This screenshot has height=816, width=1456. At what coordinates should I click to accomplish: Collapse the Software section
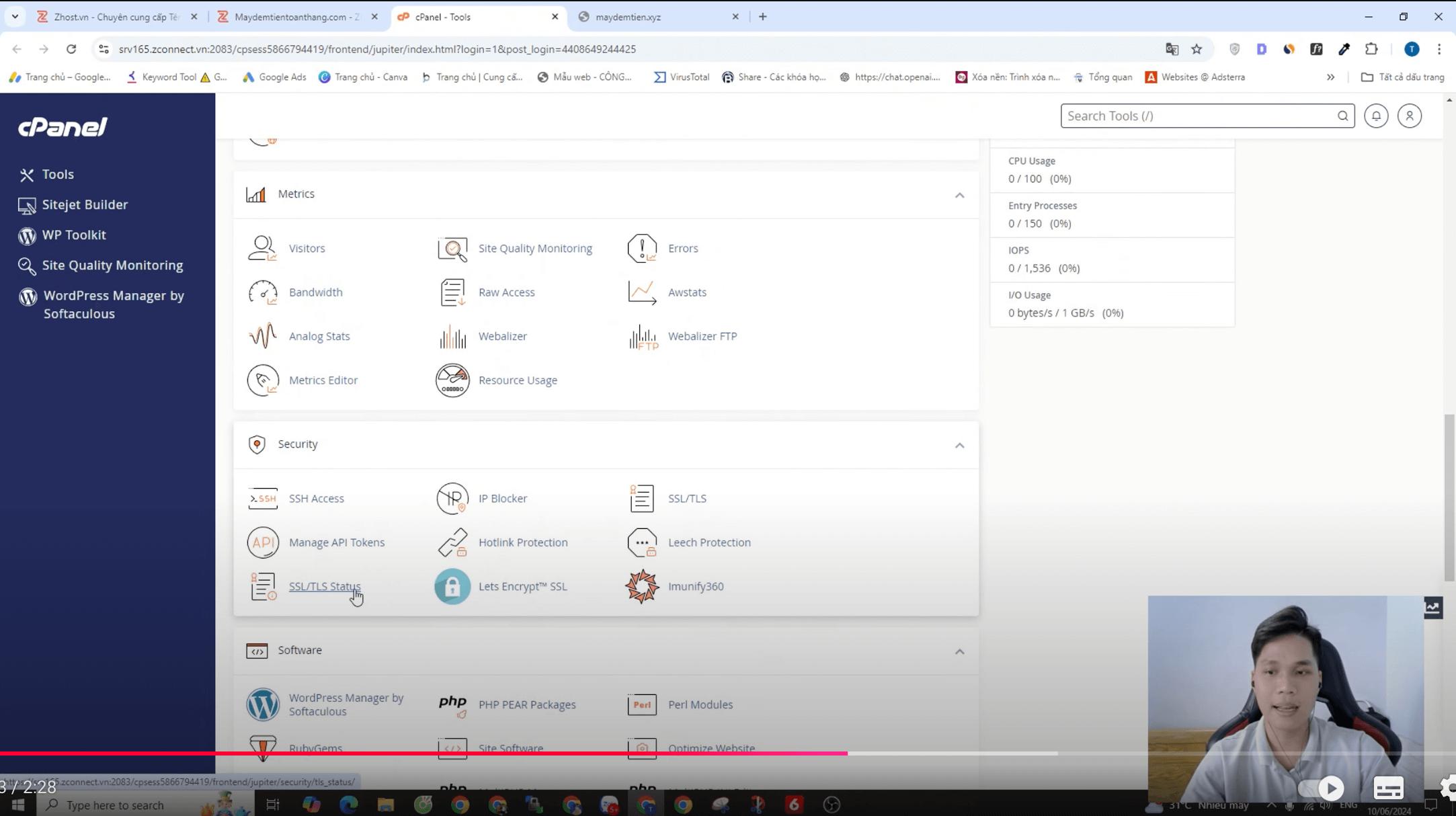coord(960,651)
